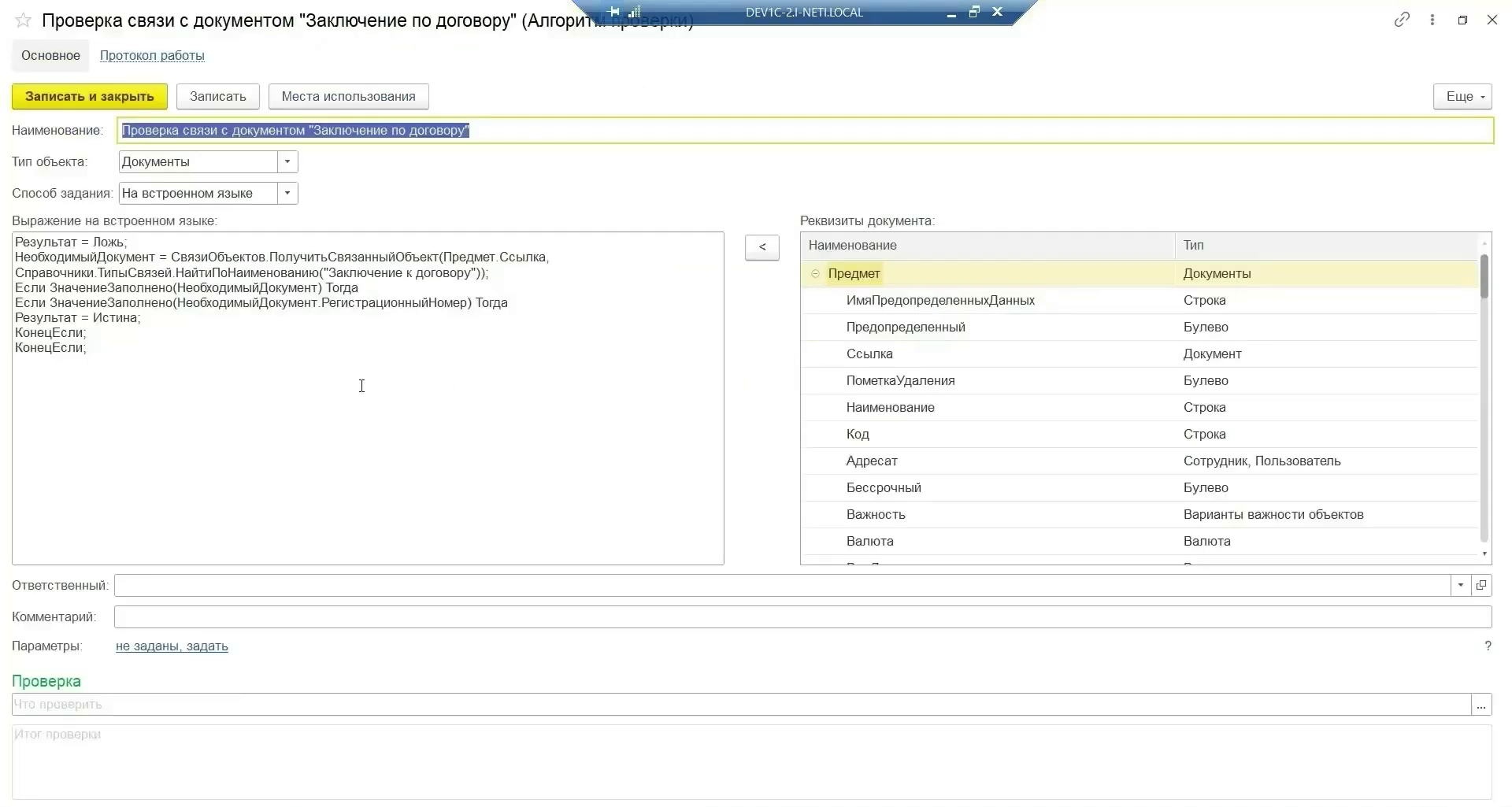Expand the Ответственный dropdown list
Screen dimensions: 1512x807
1461,585
